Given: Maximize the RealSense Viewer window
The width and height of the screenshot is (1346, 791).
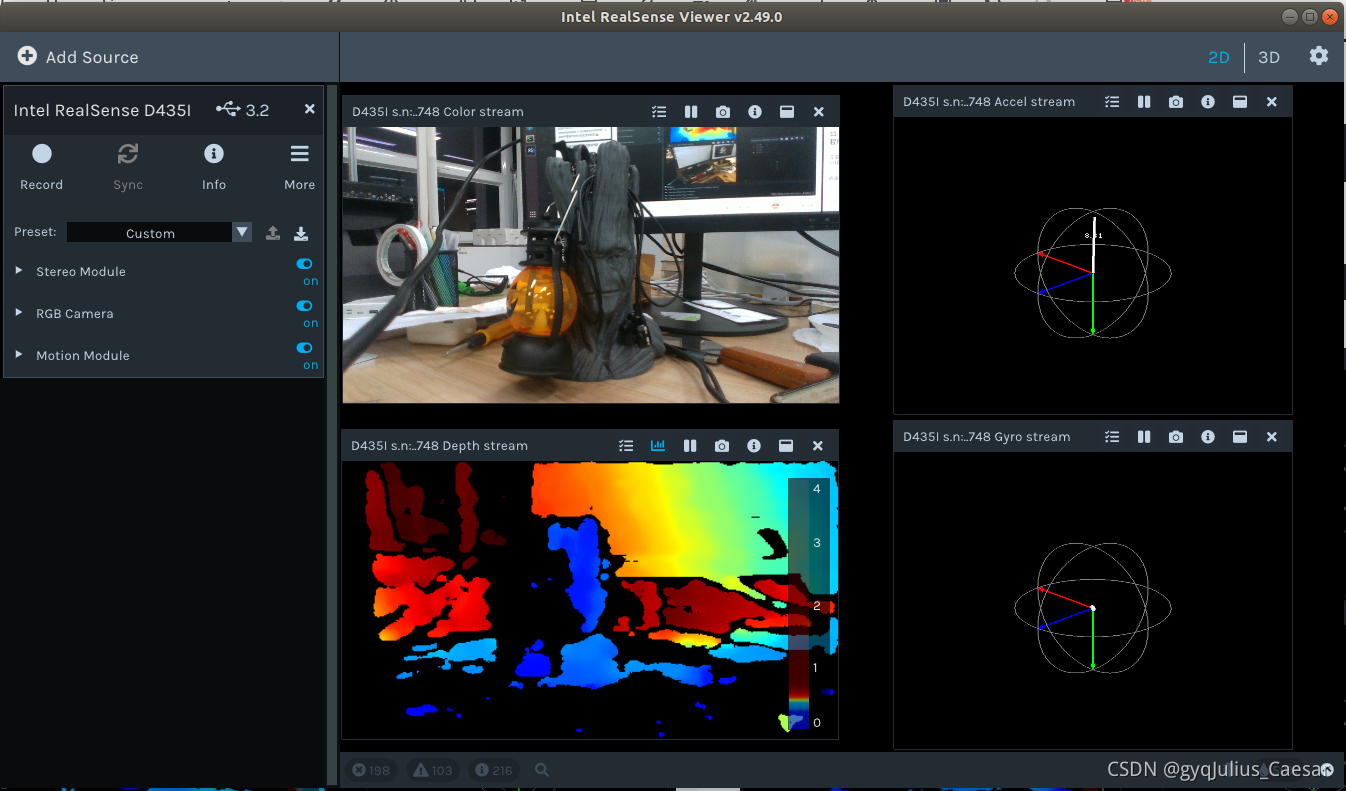Looking at the screenshot, I should [1310, 17].
